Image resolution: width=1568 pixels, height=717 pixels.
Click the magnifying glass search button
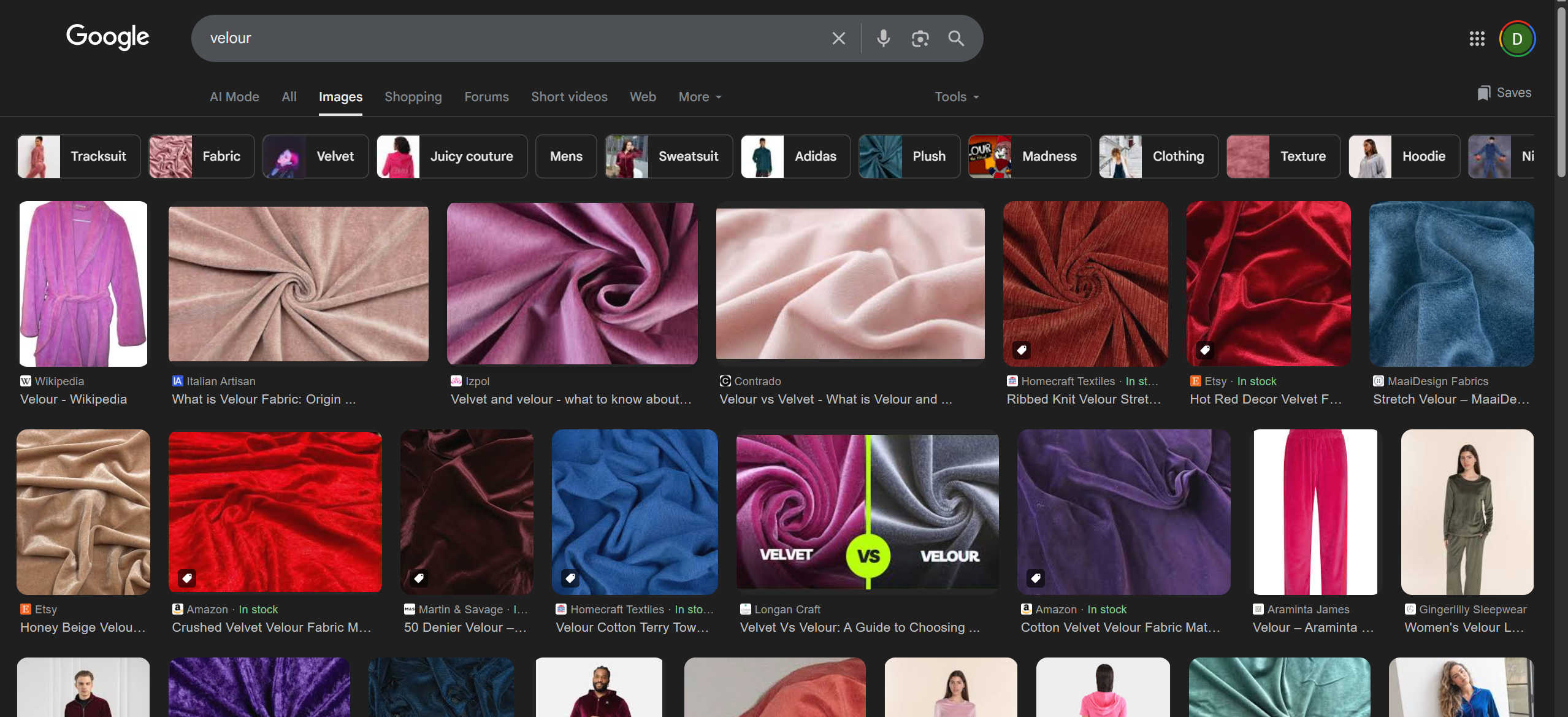(956, 39)
